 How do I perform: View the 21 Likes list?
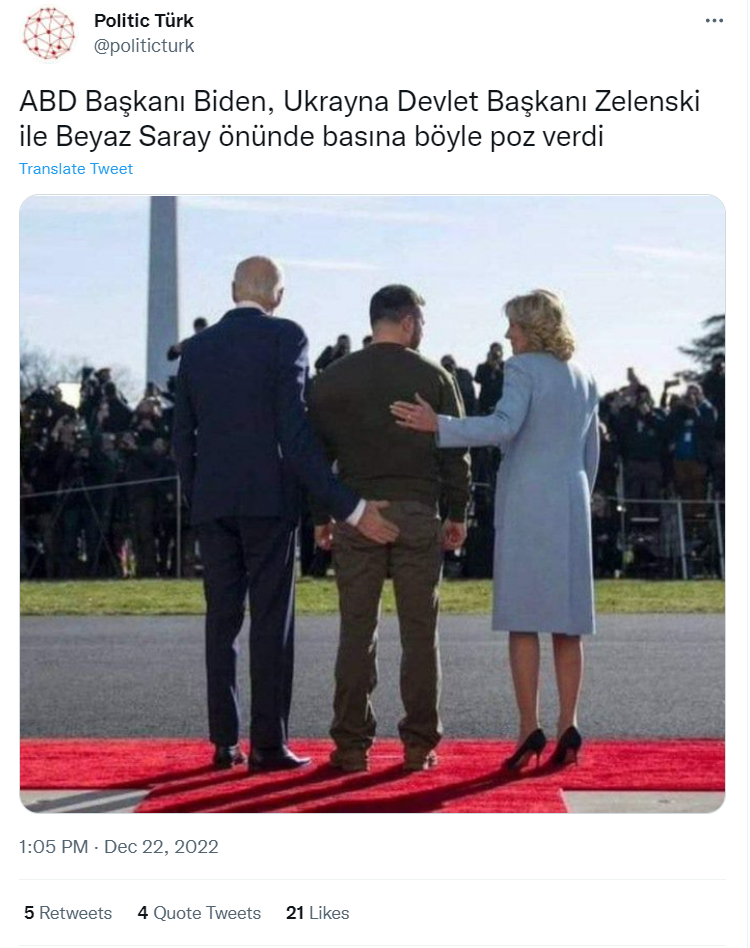(x=318, y=912)
